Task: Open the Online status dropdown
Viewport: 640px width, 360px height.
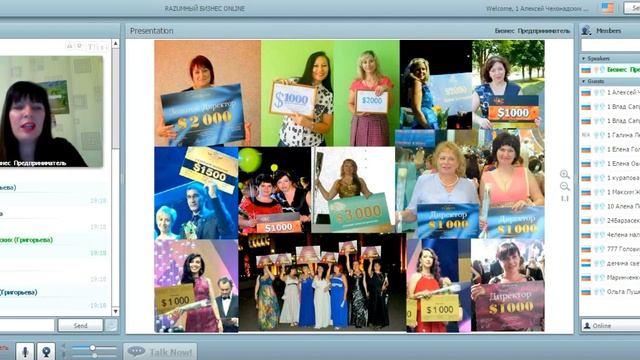Action: tap(611, 326)
